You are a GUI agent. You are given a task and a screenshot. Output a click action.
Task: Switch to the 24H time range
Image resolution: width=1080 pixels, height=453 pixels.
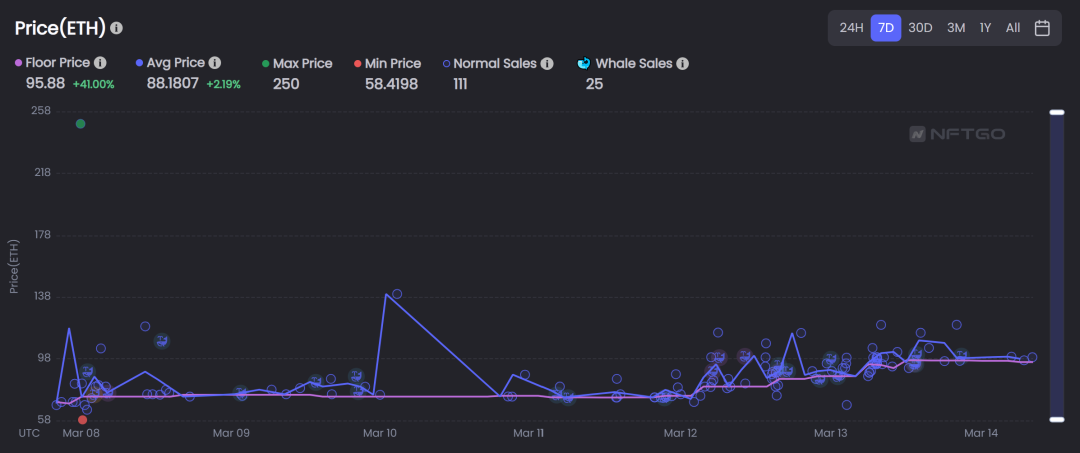851,28
